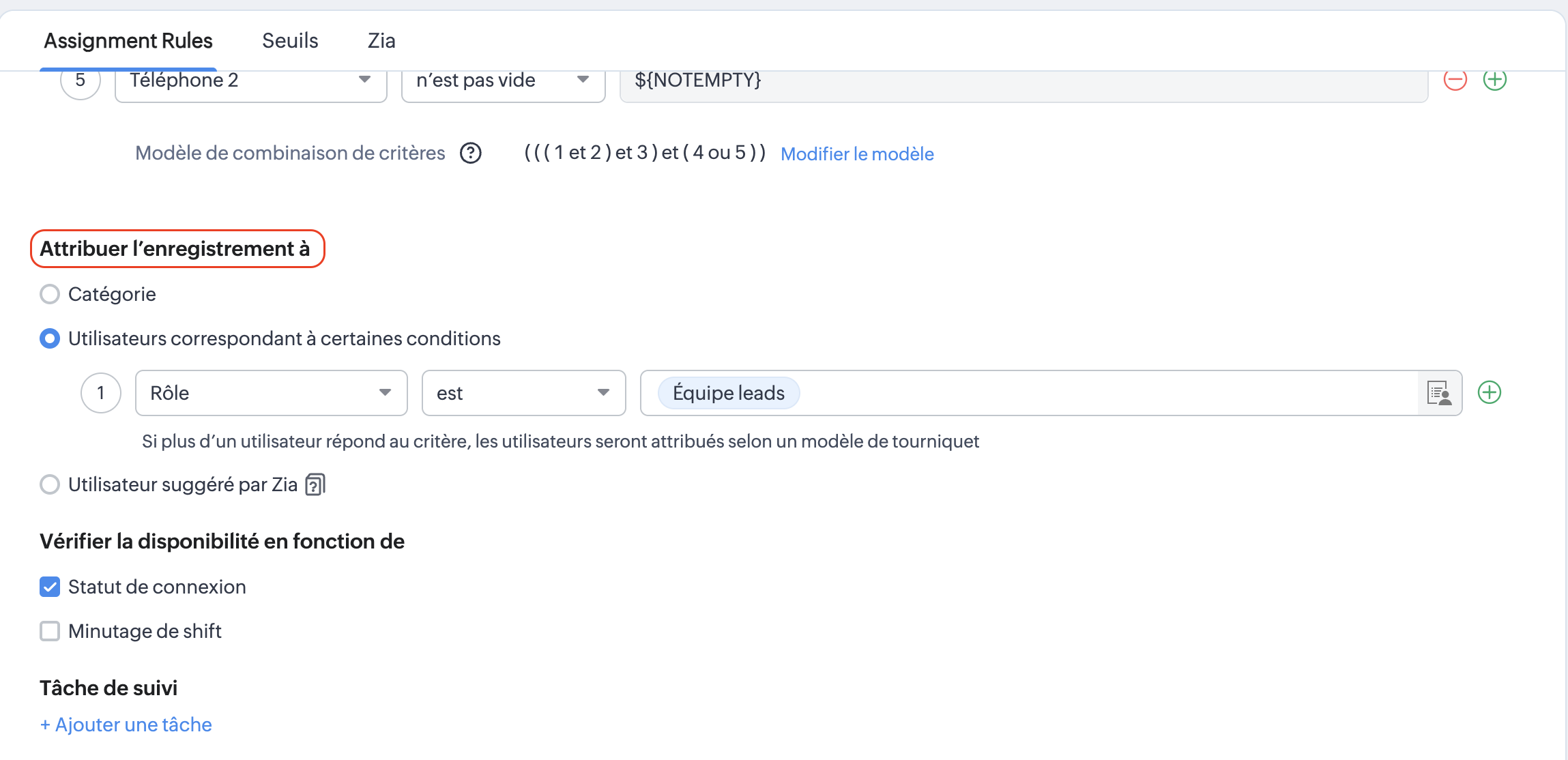The height and width of the screenshot is (760, 1568).
Task: Open the est comparator dropdown
Action: 523,393
